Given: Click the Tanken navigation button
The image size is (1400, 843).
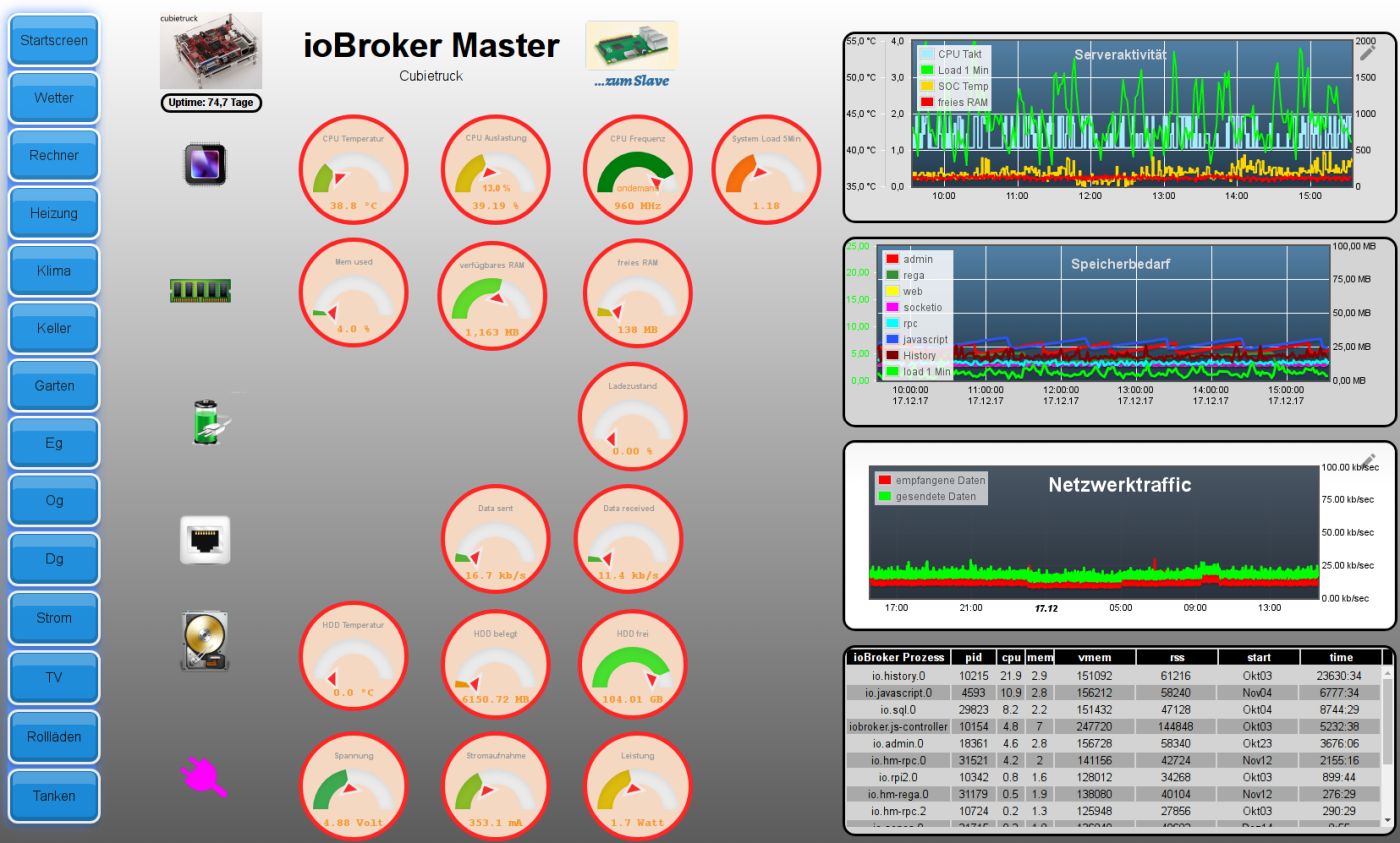Looking at the screenshot, I should pyautogui.click(x=54, y=796).
